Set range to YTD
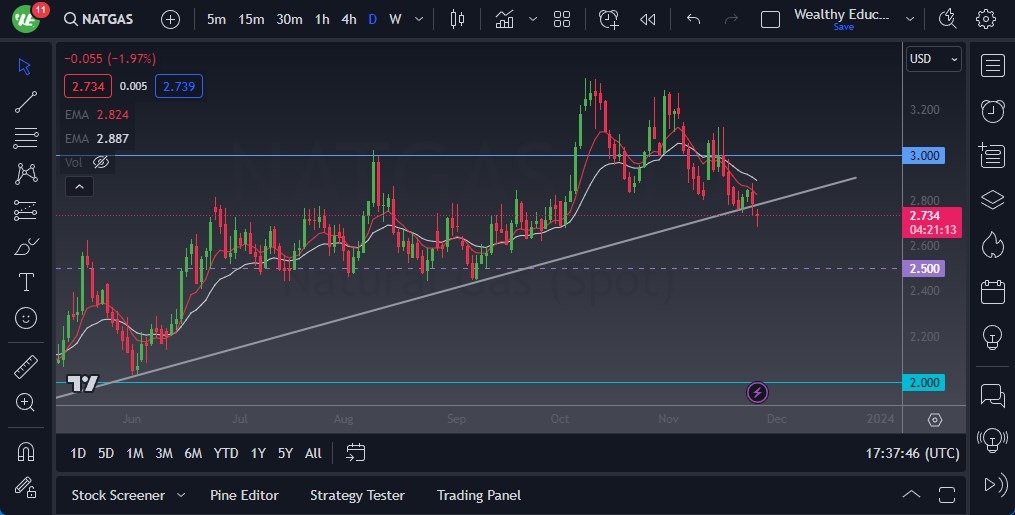 [x=226, y=453]
